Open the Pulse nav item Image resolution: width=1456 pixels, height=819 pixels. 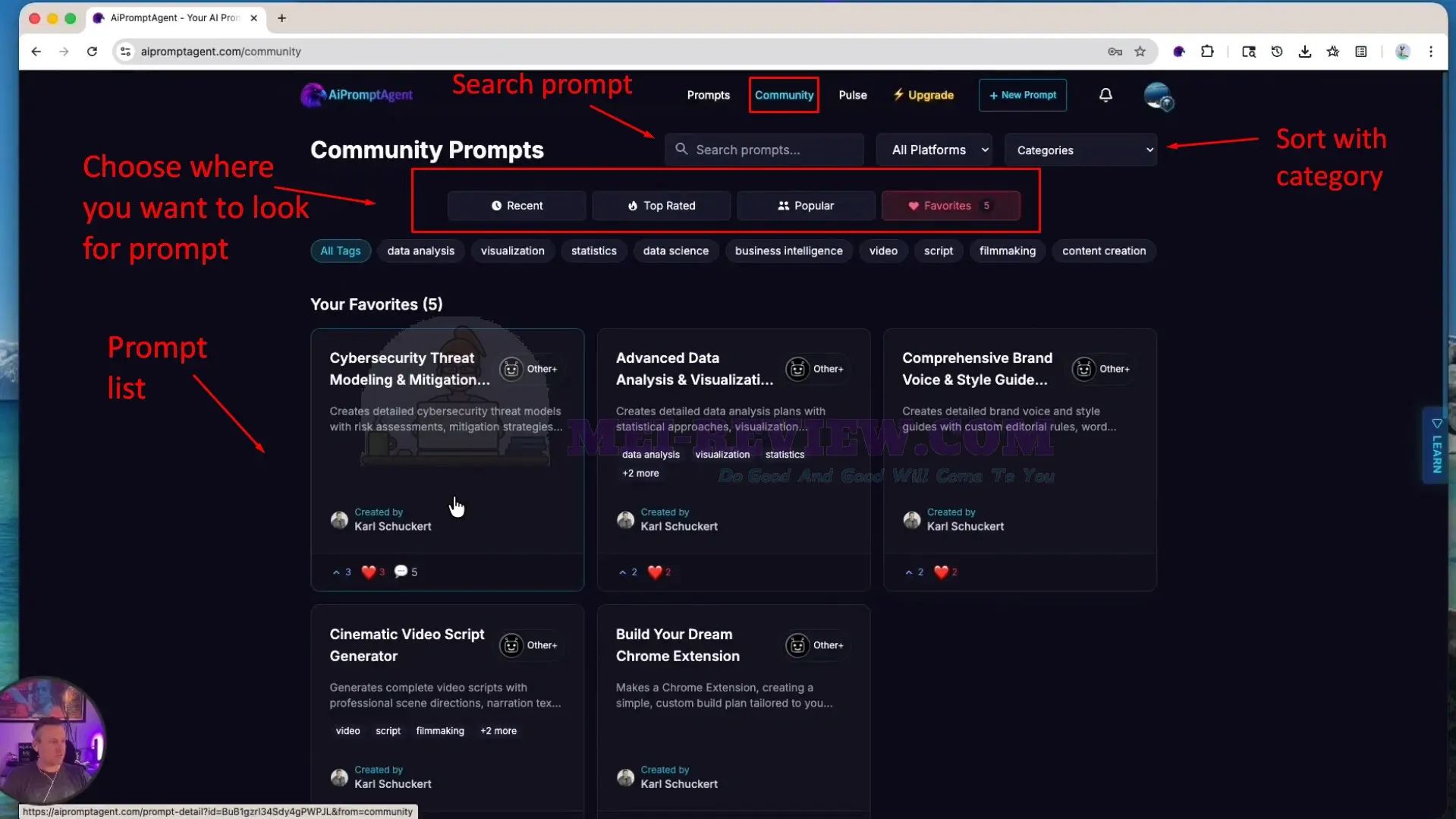[852, 95]
